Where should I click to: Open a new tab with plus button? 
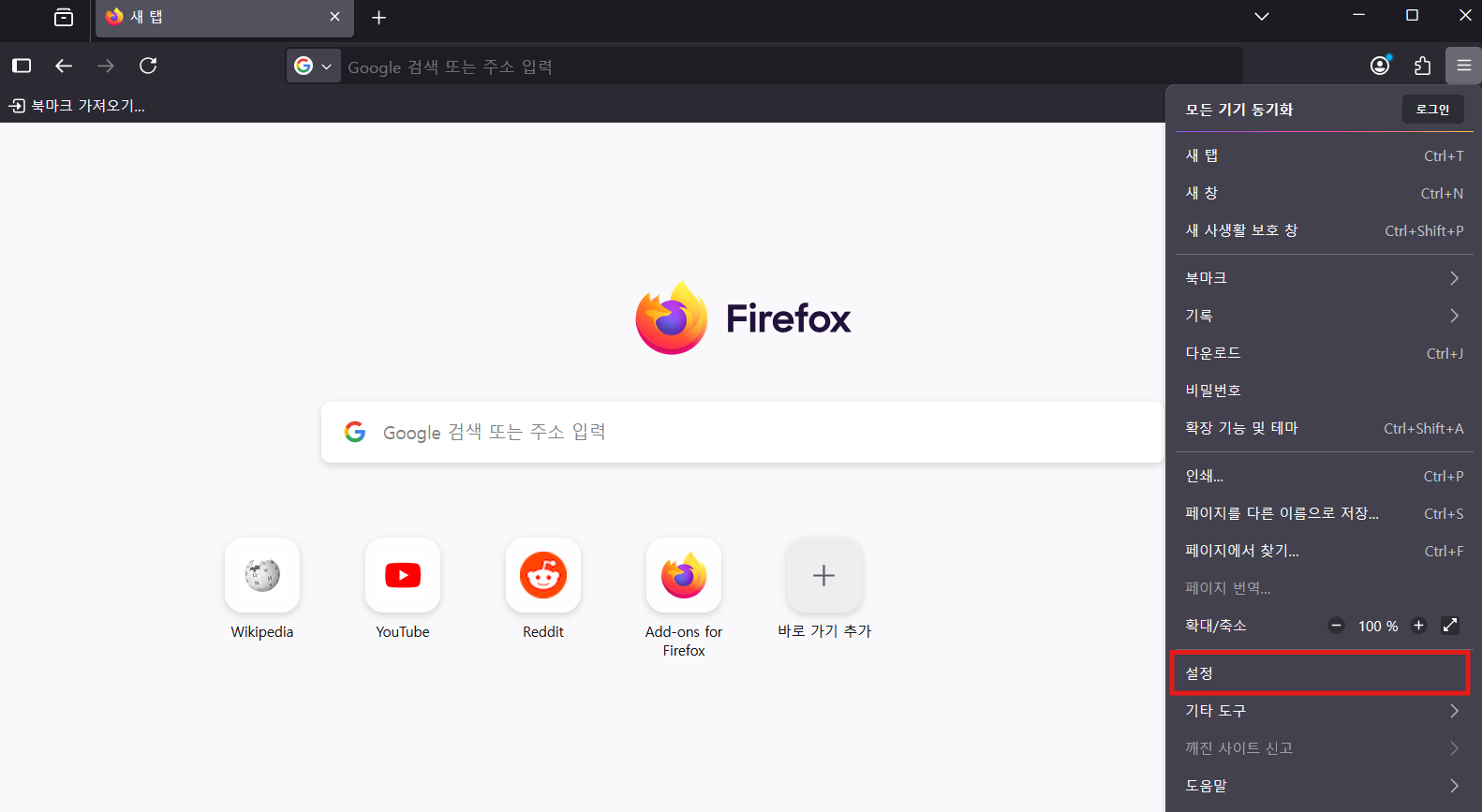coord(378,17)
